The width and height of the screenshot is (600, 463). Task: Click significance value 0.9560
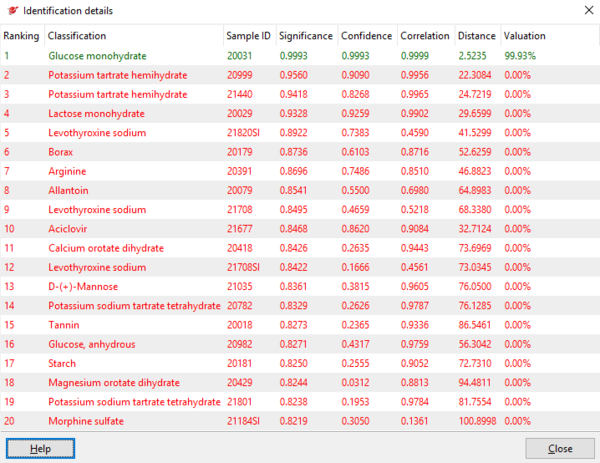click(293, 75)
